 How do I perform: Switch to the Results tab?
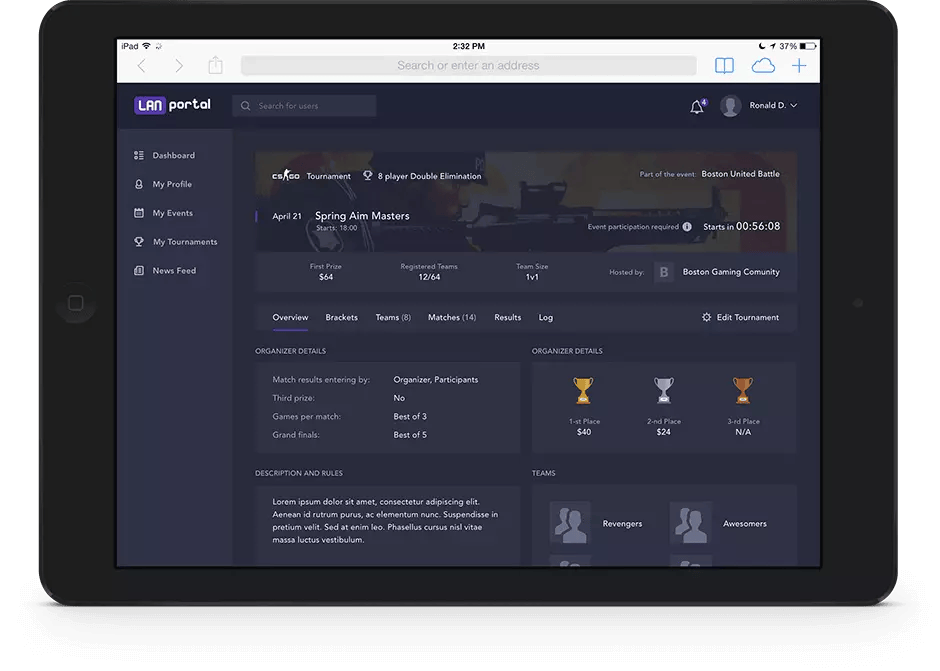(508, 317)
